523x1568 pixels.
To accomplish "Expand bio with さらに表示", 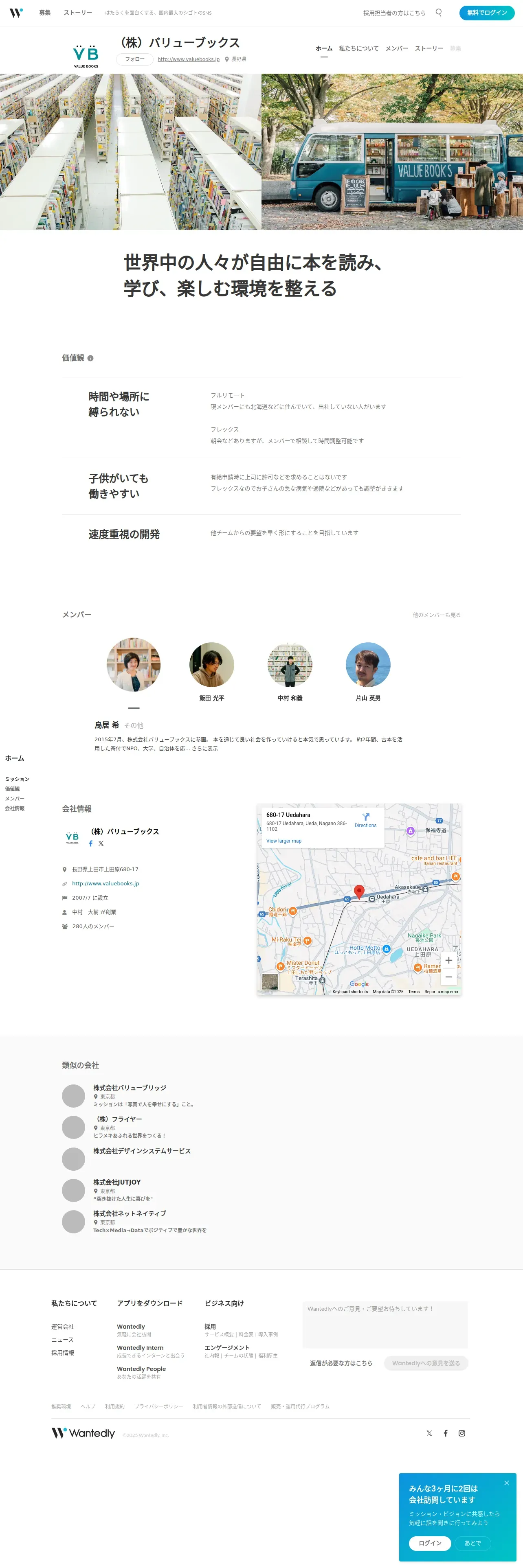I will [x=204, y=748].
